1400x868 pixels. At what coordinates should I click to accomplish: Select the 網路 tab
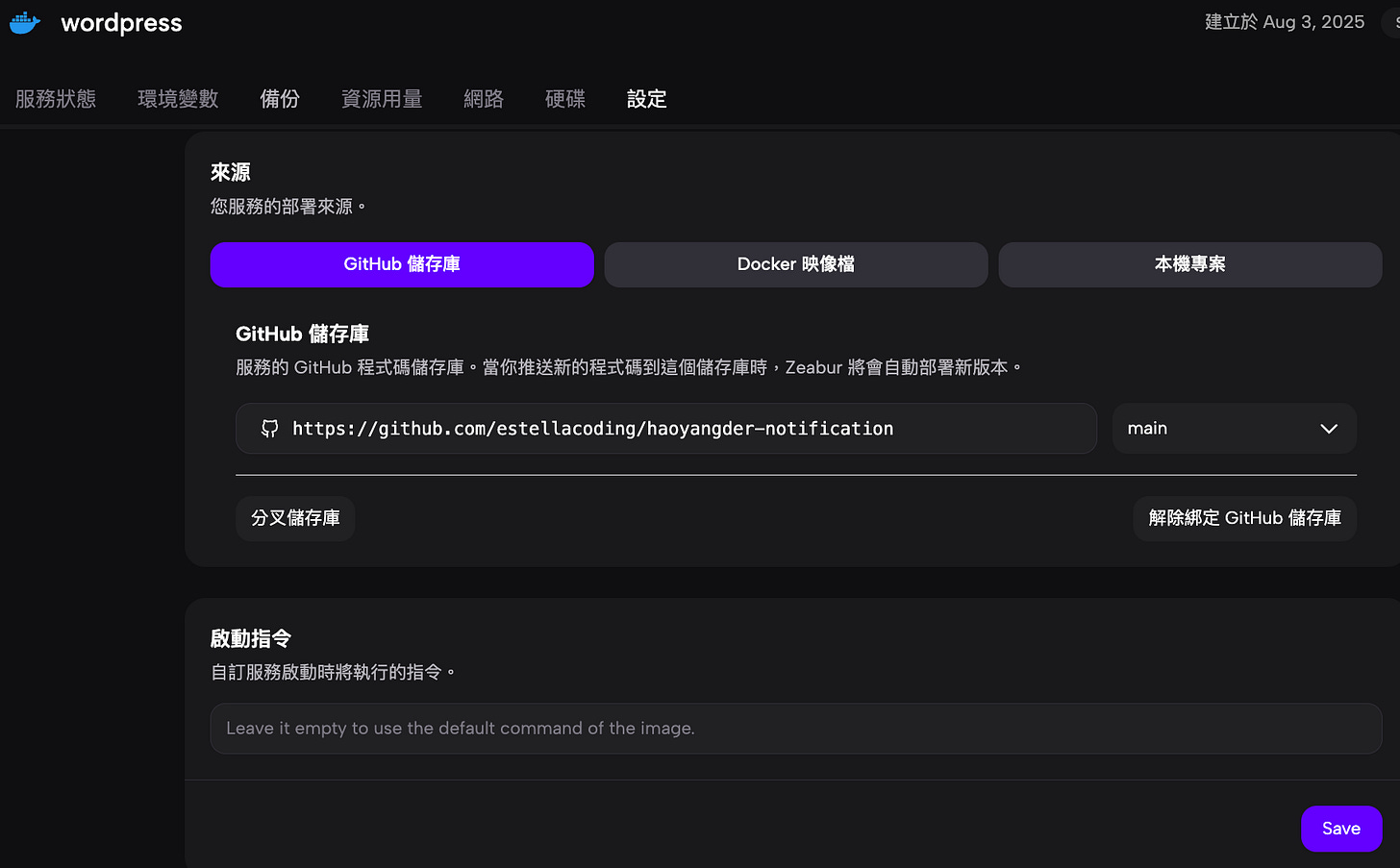click(x=484, y=99)
